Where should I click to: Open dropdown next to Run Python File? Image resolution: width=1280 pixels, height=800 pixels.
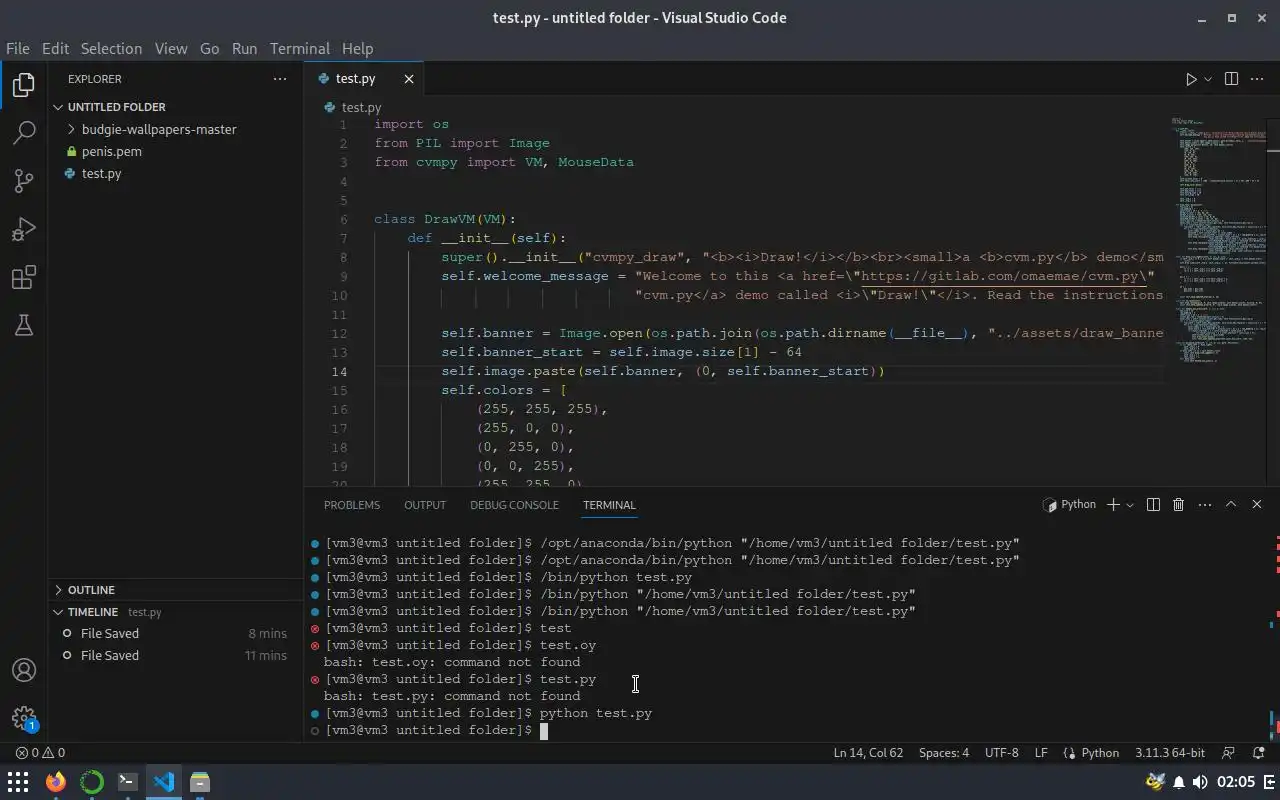point(1208,79)
